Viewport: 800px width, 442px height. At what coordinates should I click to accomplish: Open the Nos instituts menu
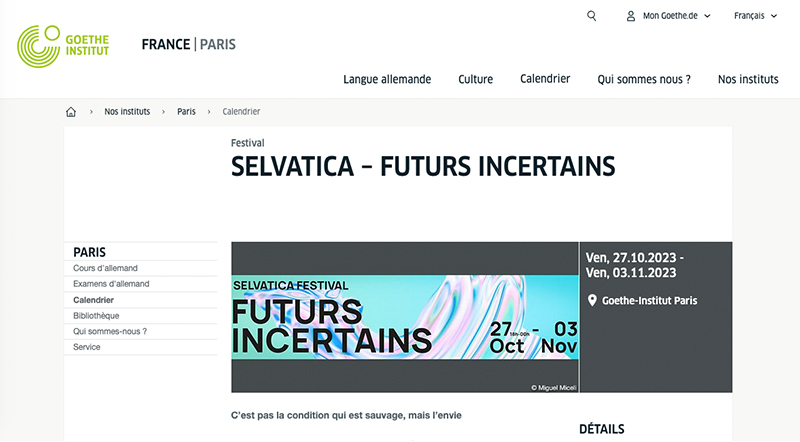point(748,79)
